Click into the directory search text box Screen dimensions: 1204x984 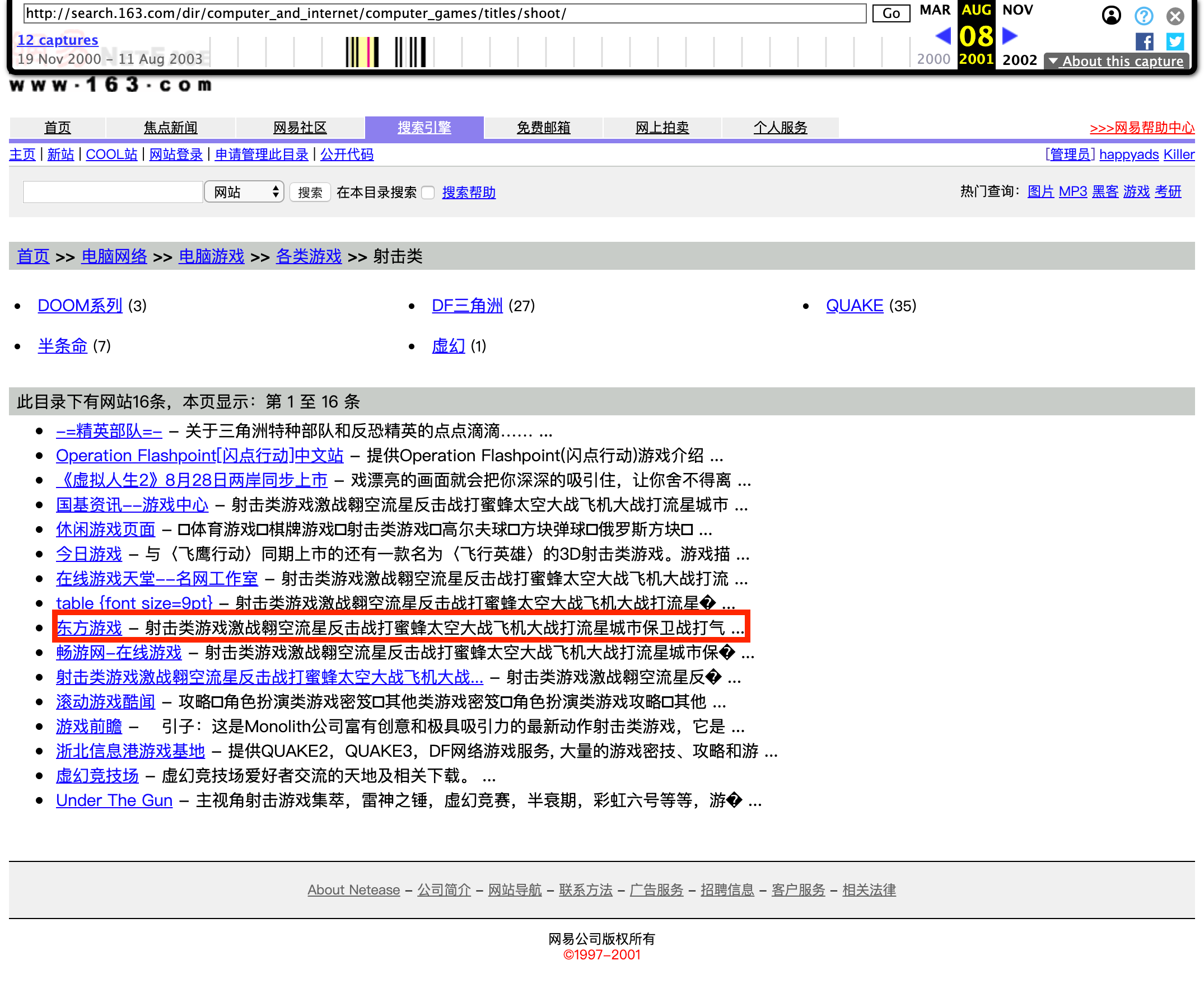(x=113, y=192)
